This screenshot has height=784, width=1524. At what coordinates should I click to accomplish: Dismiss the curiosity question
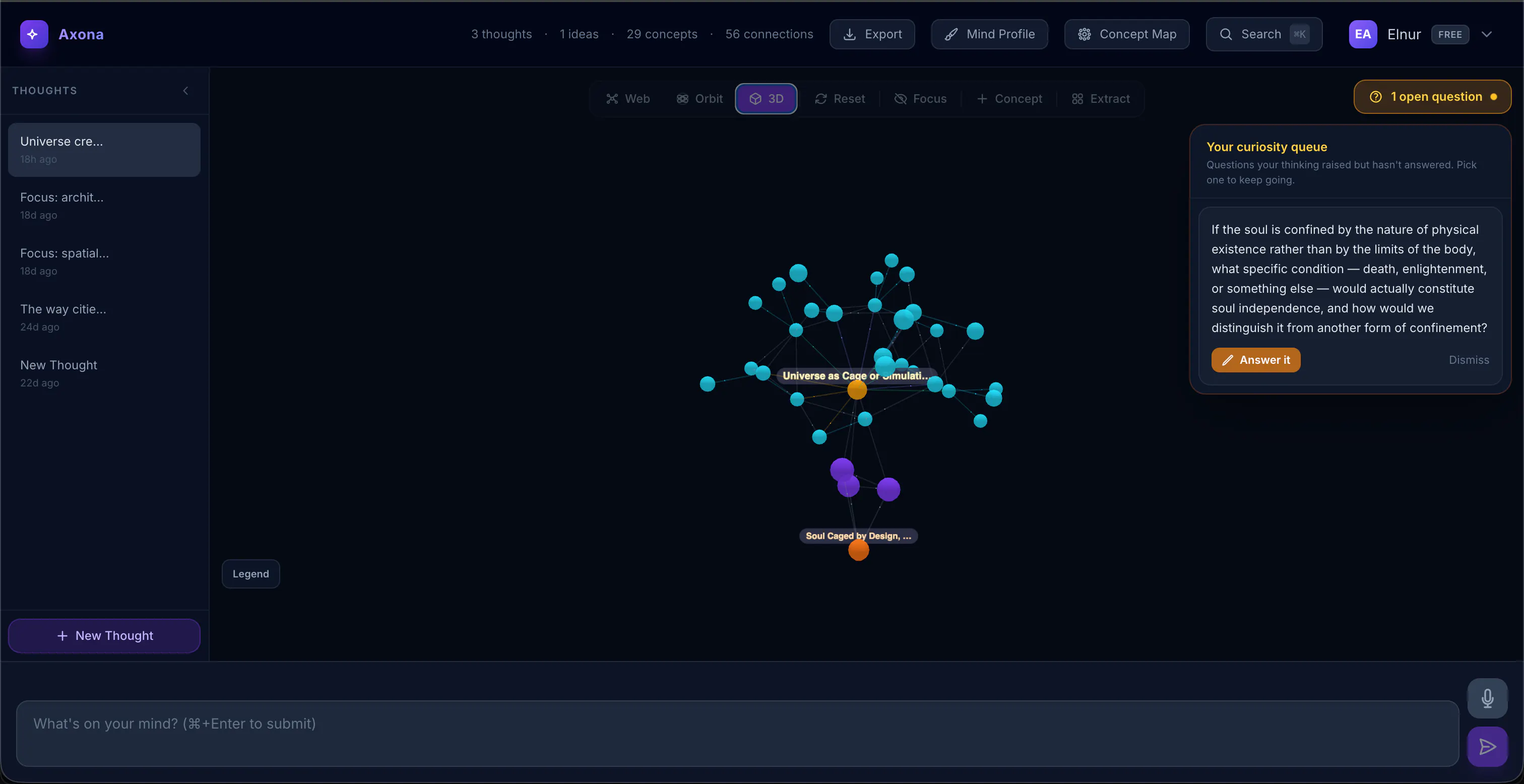click(1469, 360)
